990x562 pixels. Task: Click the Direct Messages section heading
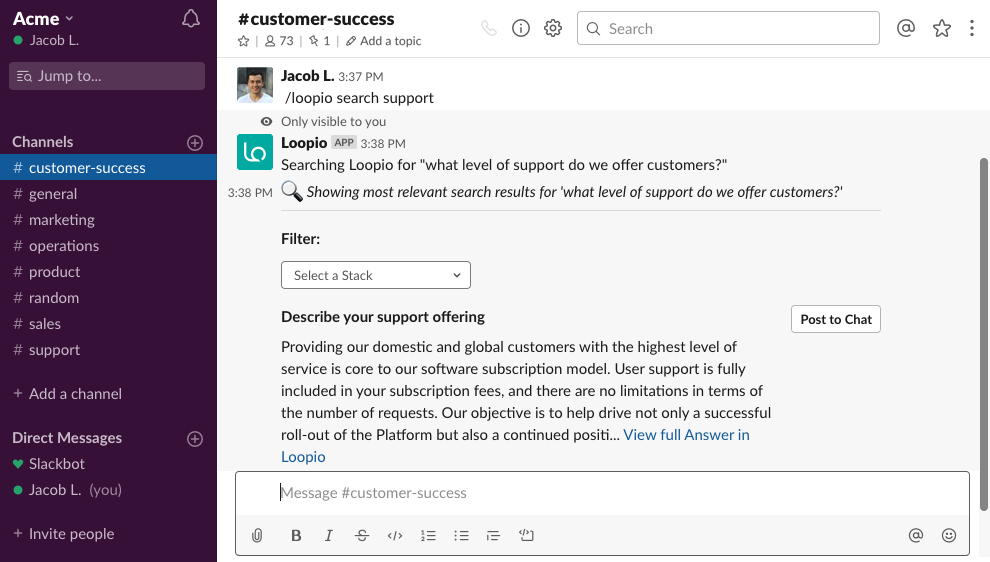coord(67,438)
